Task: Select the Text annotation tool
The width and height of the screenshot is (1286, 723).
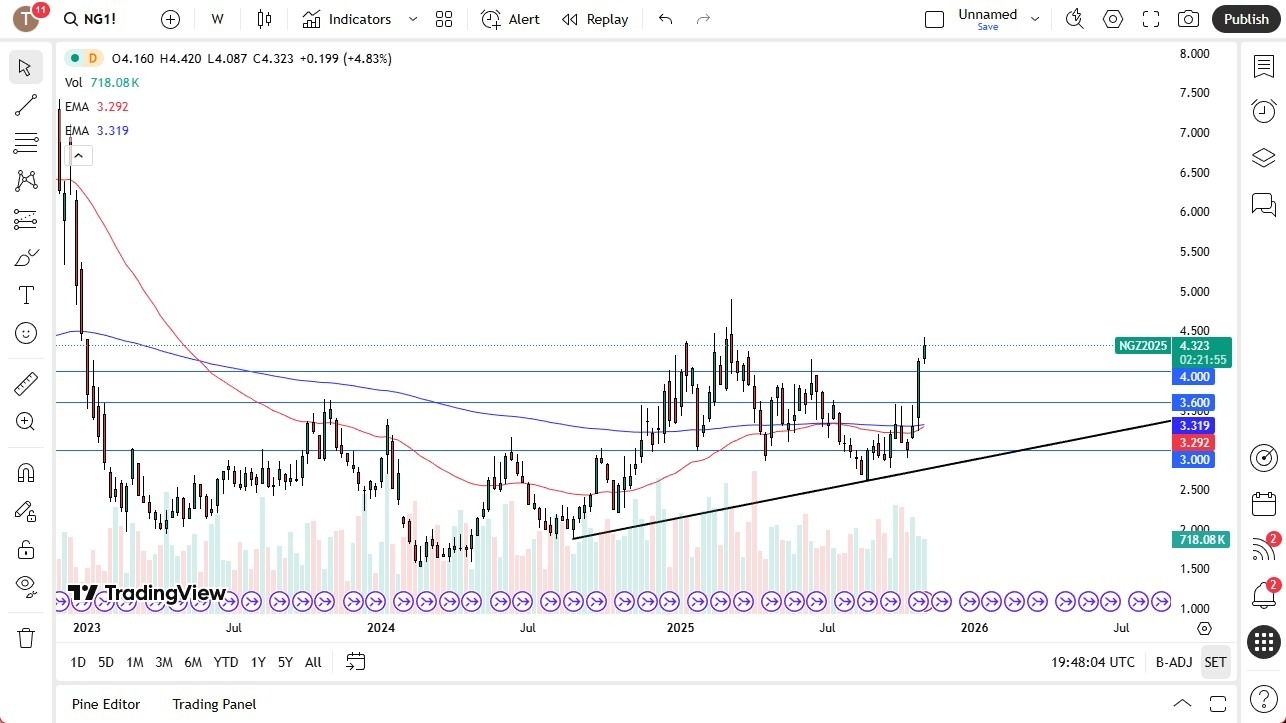Action: (x=26, y=294)
